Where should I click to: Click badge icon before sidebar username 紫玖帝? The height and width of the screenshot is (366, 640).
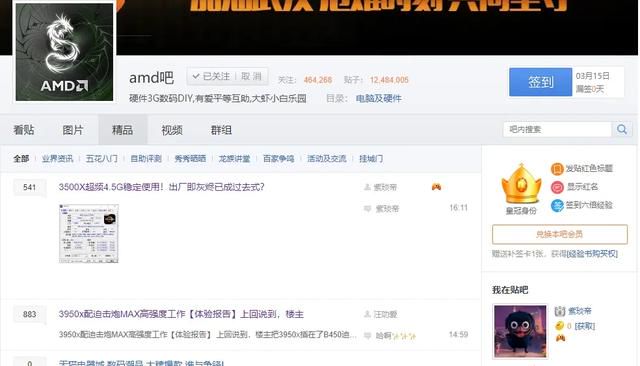point(560,311)
